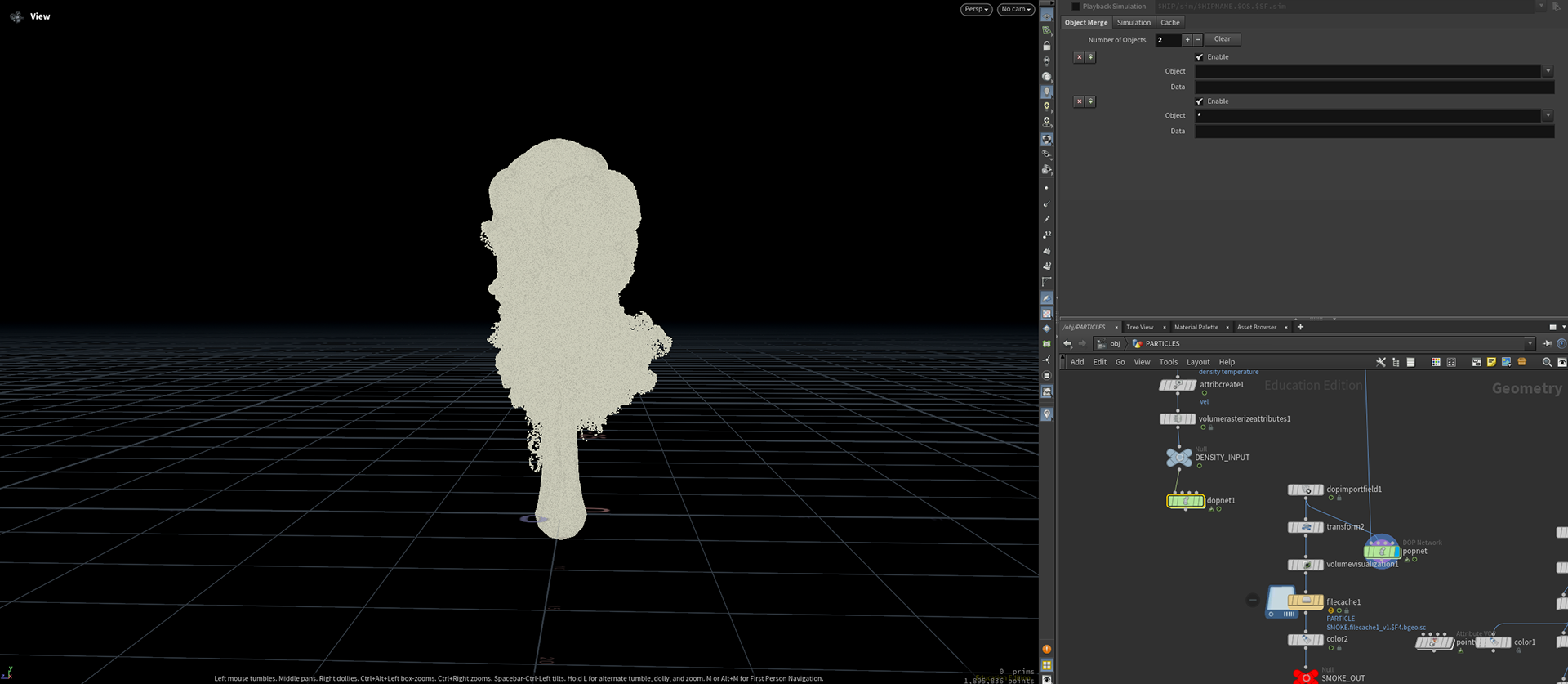Open the first Object field dropdown
This screenshot has width=1568, height=684.
1548,72
